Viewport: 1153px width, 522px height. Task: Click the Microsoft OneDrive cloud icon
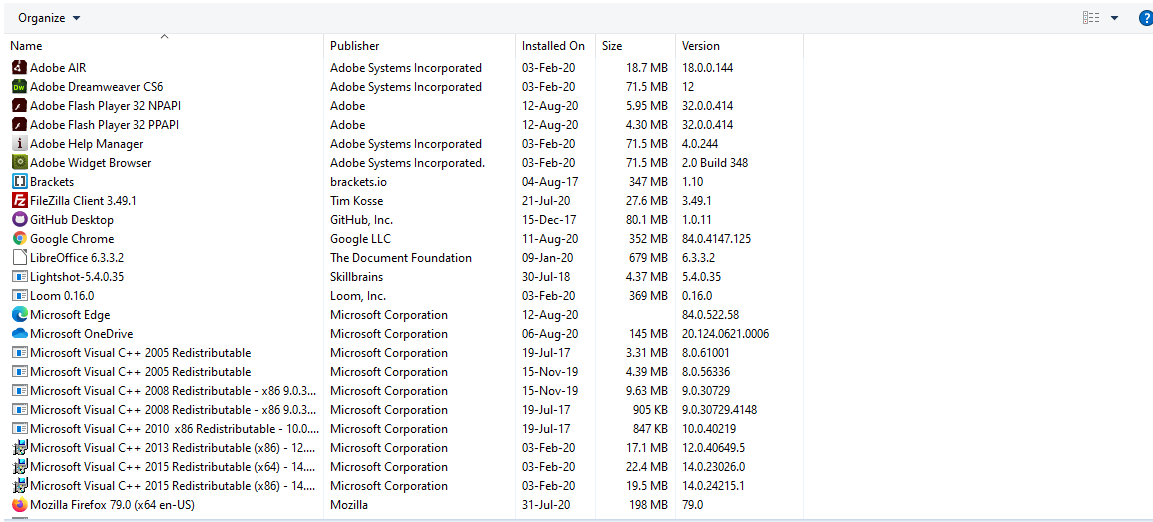(x=19, y=334)
